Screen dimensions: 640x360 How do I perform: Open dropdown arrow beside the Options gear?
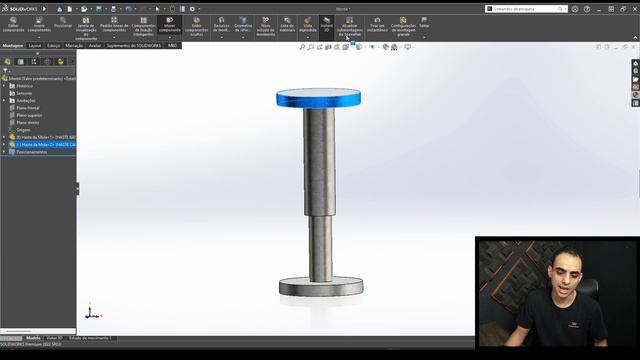[199, 9]
